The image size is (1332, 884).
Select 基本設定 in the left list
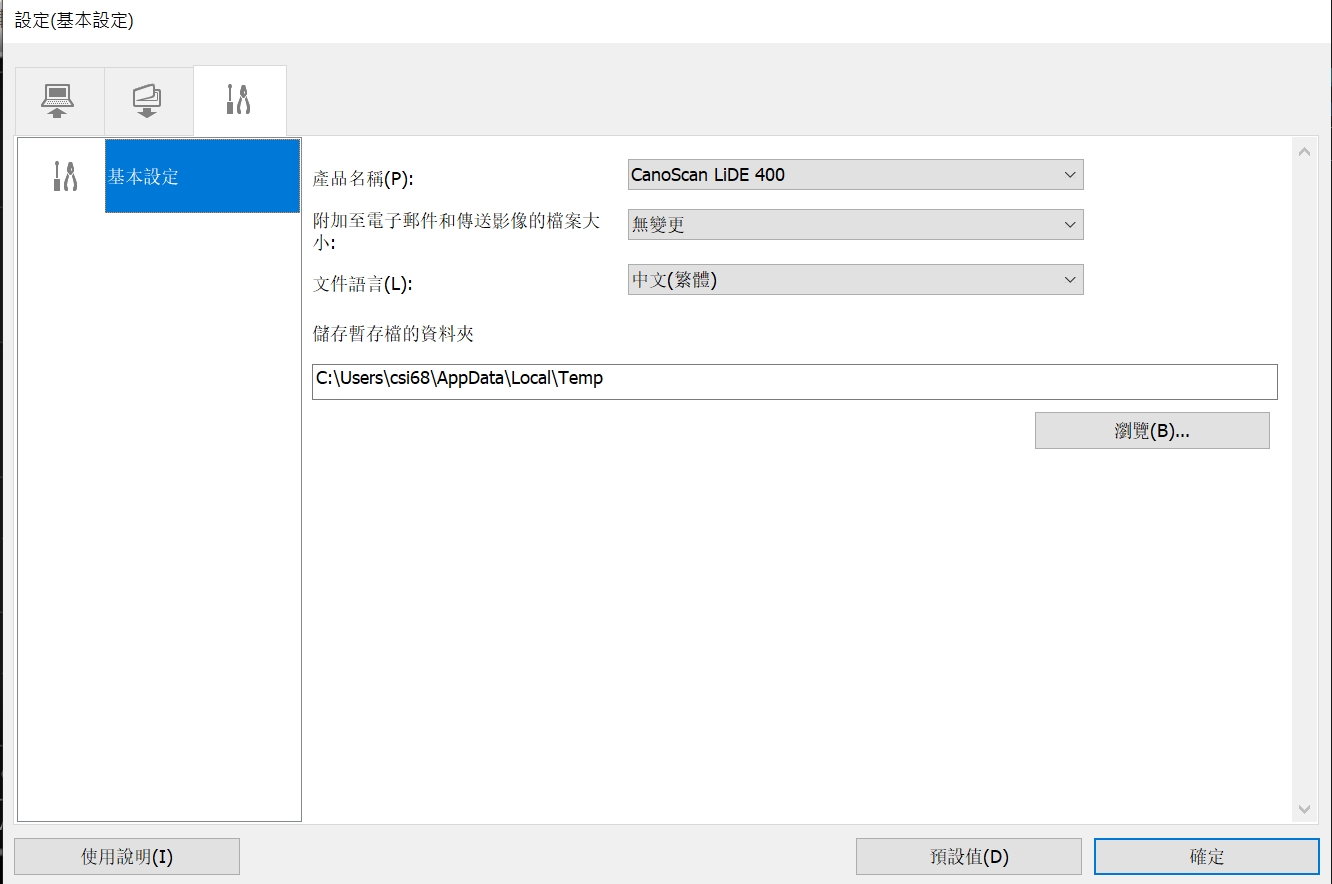tap(202, 176)
